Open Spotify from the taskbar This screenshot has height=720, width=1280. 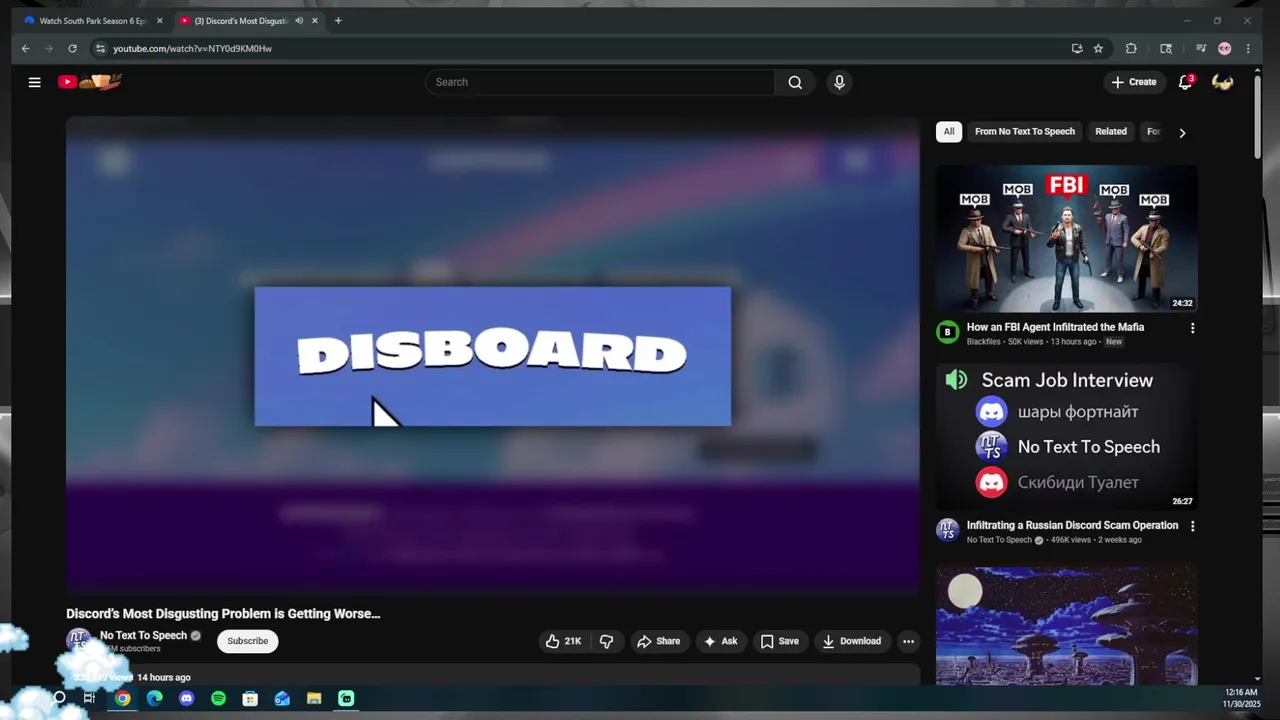[218, 698]
